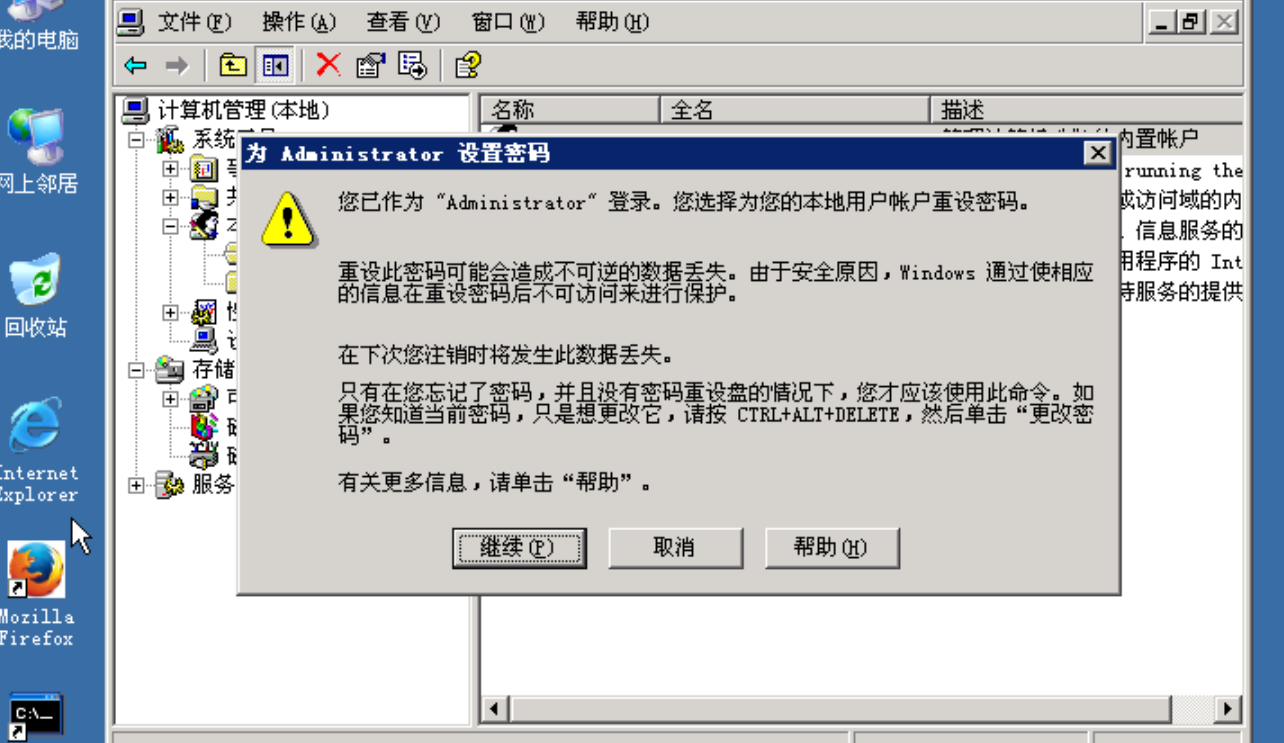The height and width of the screenshot is (743, 1284).
Task: Click the 帮助(H) button in dialog
Action: pyautogui.click(x=831, y=548)
